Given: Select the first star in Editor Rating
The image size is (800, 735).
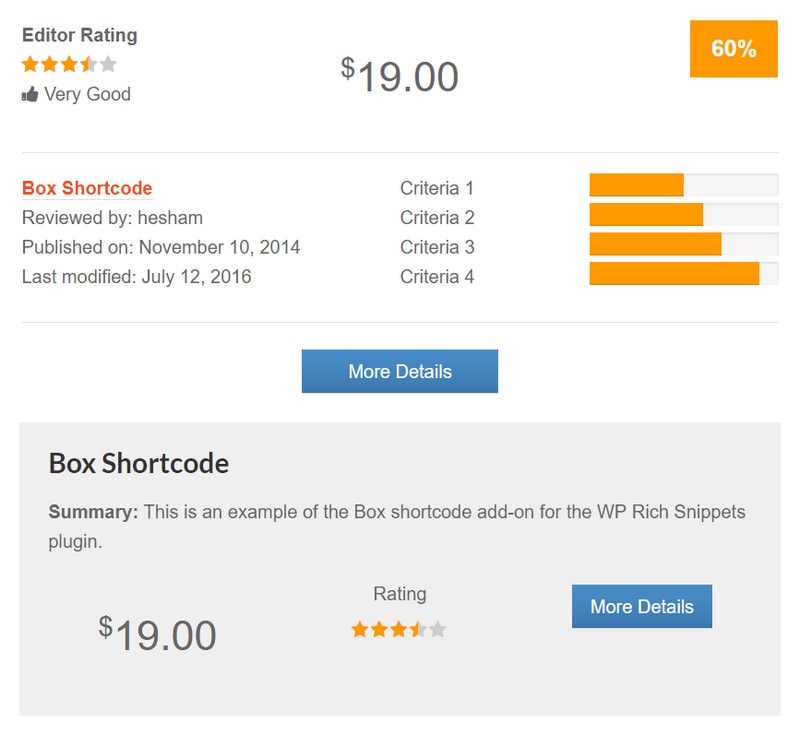Looking at the screenshot, I should pos(28,63).
